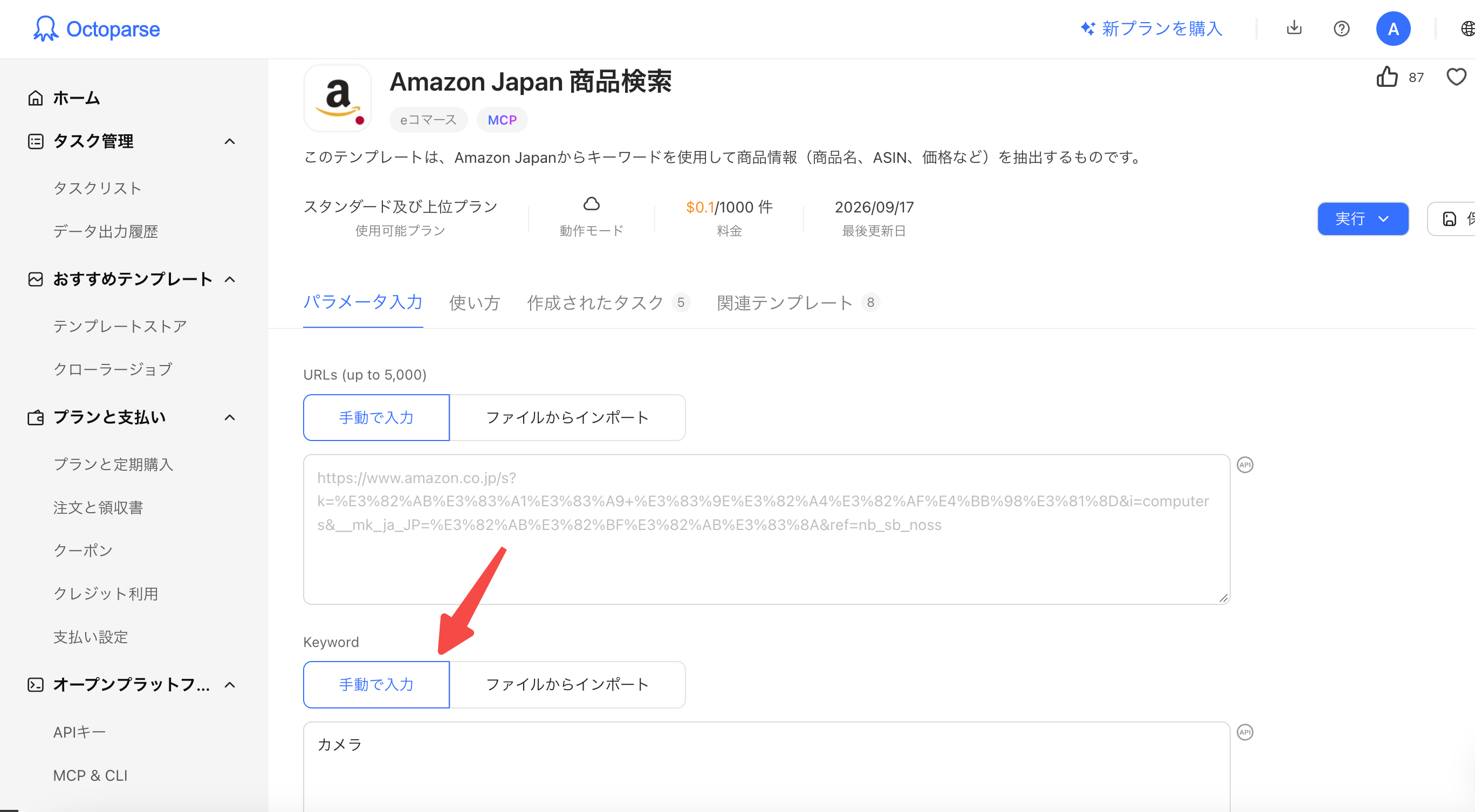Screen dimensions: 1475x812
Task: Click the like count 87
Action: pos(1416,77)
